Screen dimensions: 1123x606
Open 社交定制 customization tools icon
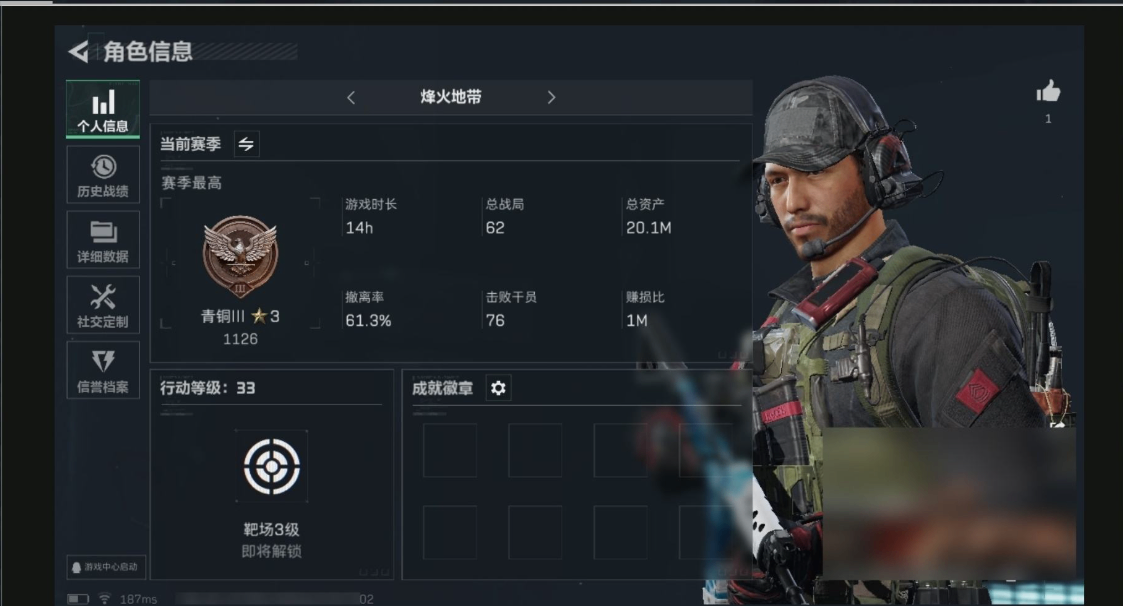click(x=103, y=305)
